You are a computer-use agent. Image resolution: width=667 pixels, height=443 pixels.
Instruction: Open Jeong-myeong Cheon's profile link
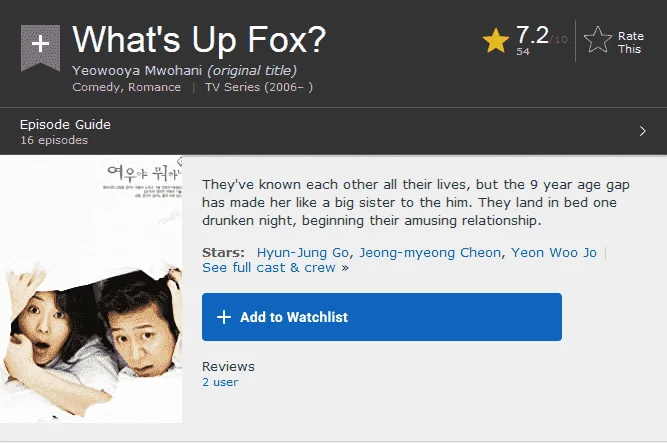coord(430,253)
